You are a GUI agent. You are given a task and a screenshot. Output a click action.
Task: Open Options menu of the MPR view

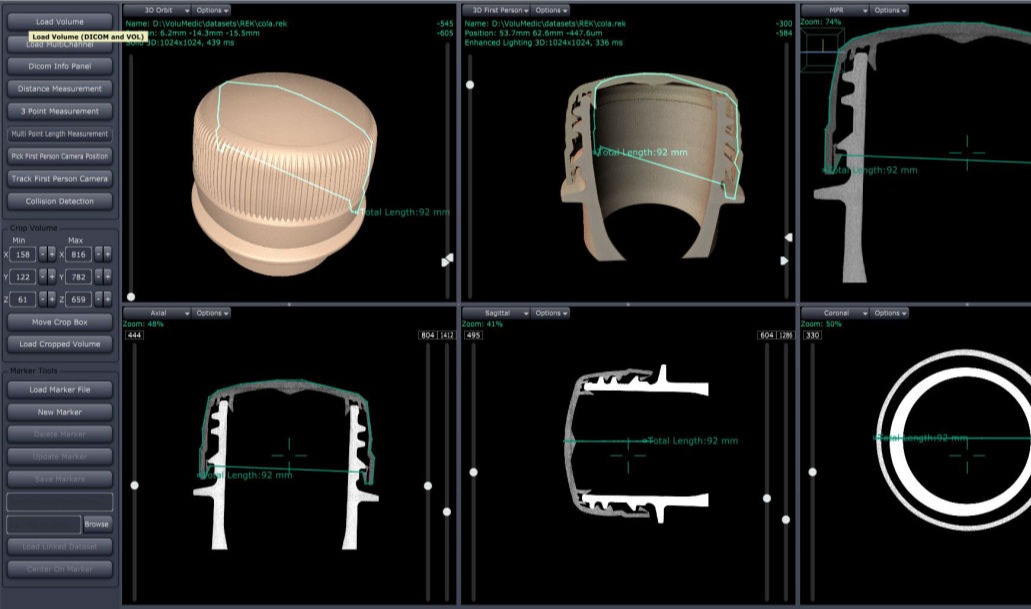pyautogui.click(x=889, y=10)
